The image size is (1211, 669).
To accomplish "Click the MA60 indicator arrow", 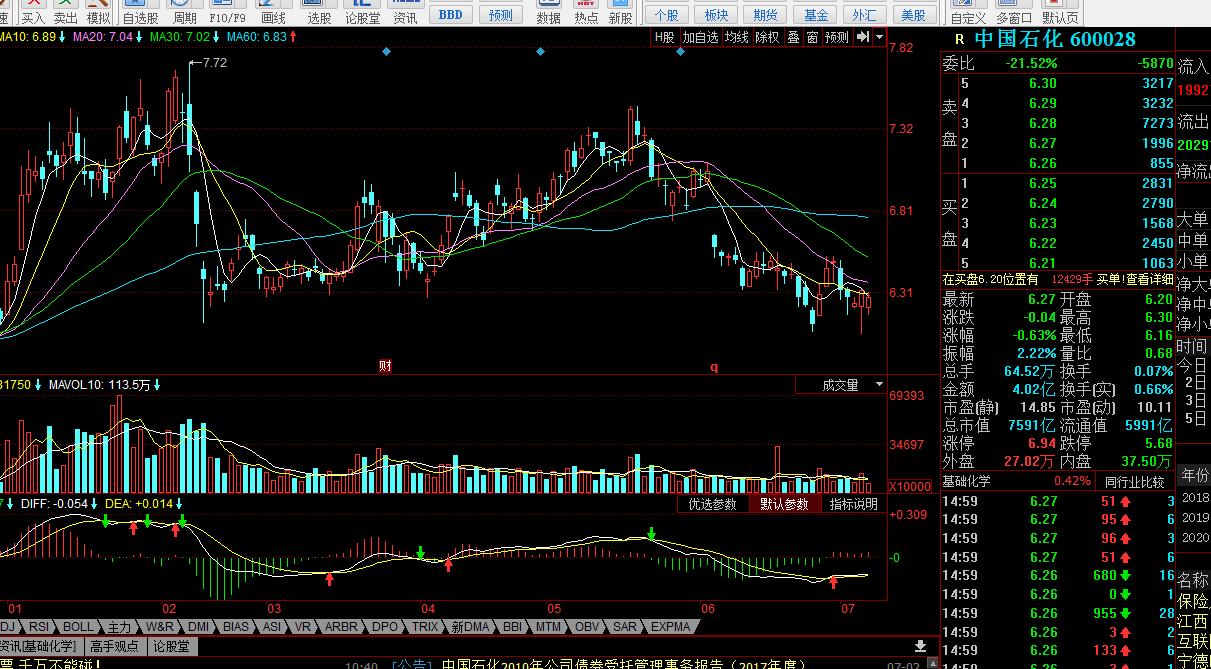I will (294, 37).
